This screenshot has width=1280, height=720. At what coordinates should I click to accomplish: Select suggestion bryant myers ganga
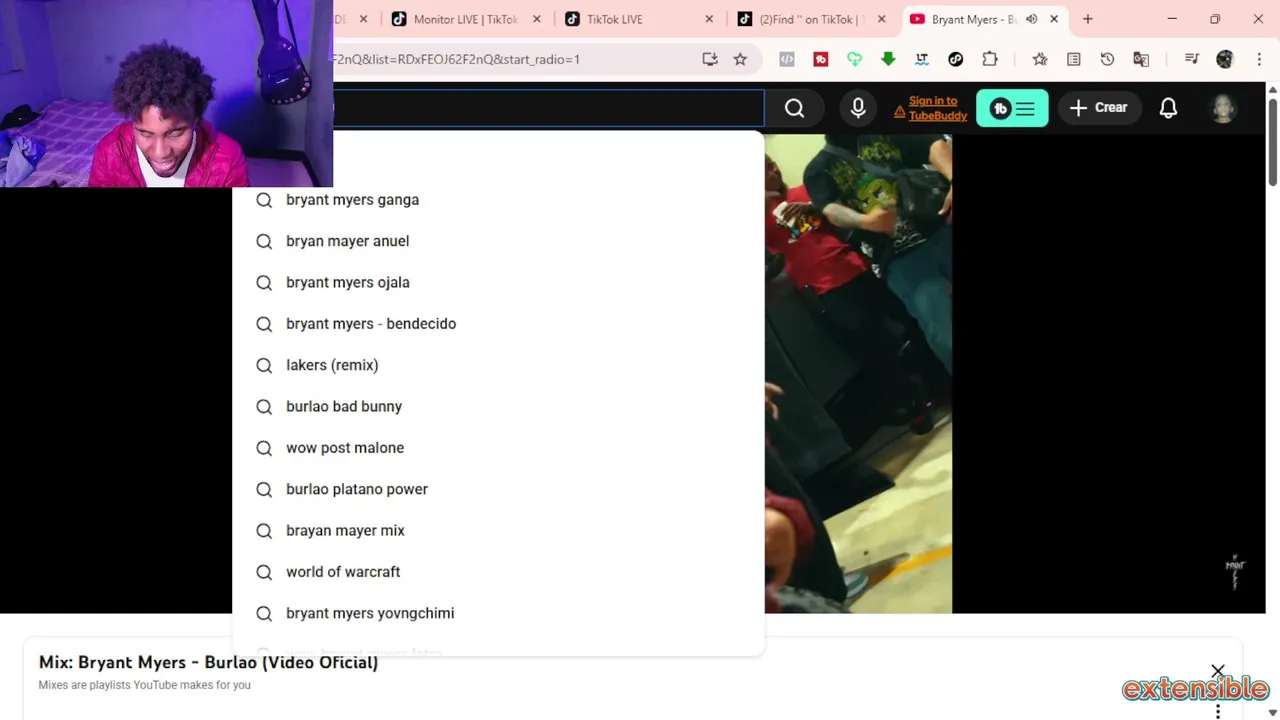498,200
